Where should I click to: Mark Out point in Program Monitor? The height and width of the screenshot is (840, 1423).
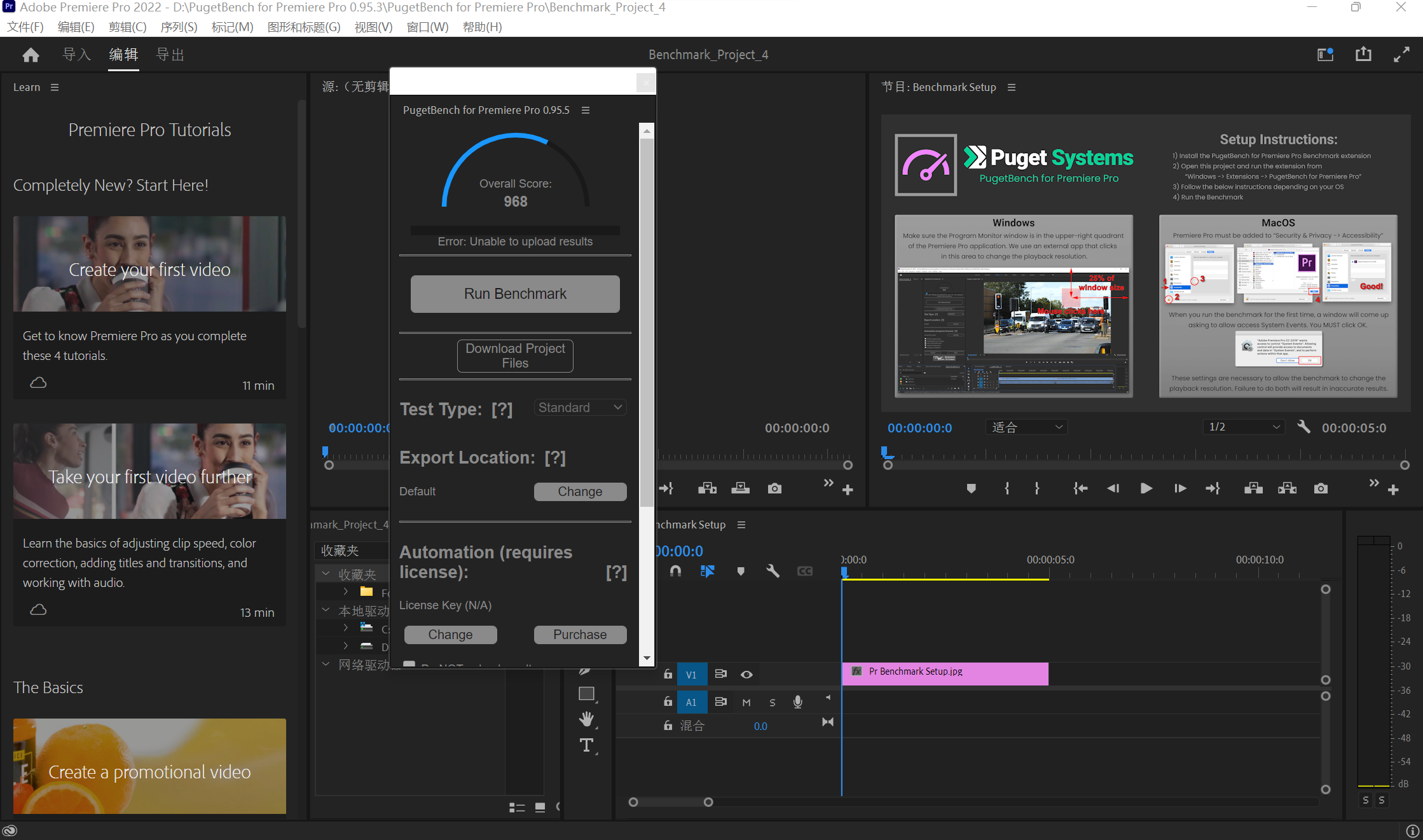click(x=1037, y=488)
